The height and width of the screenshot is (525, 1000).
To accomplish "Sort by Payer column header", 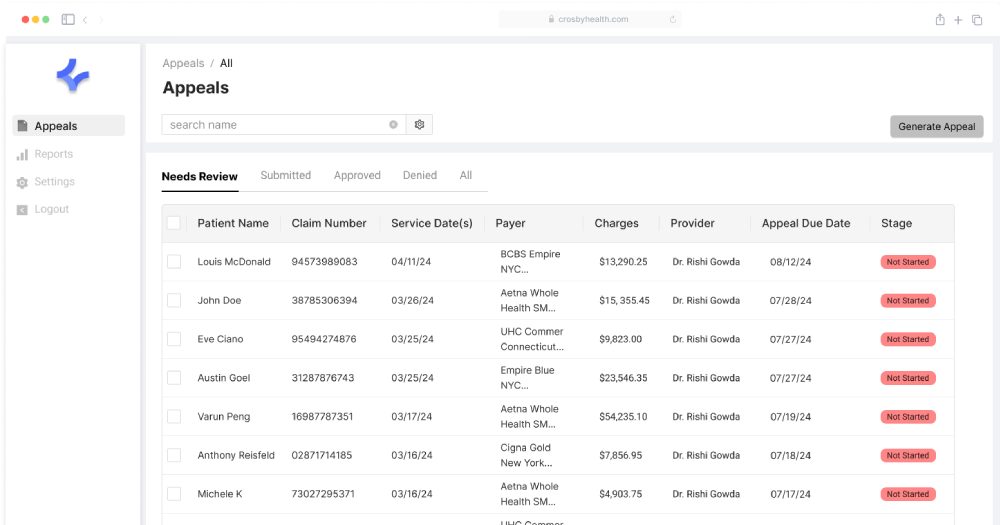I will [x=510, y=223].
